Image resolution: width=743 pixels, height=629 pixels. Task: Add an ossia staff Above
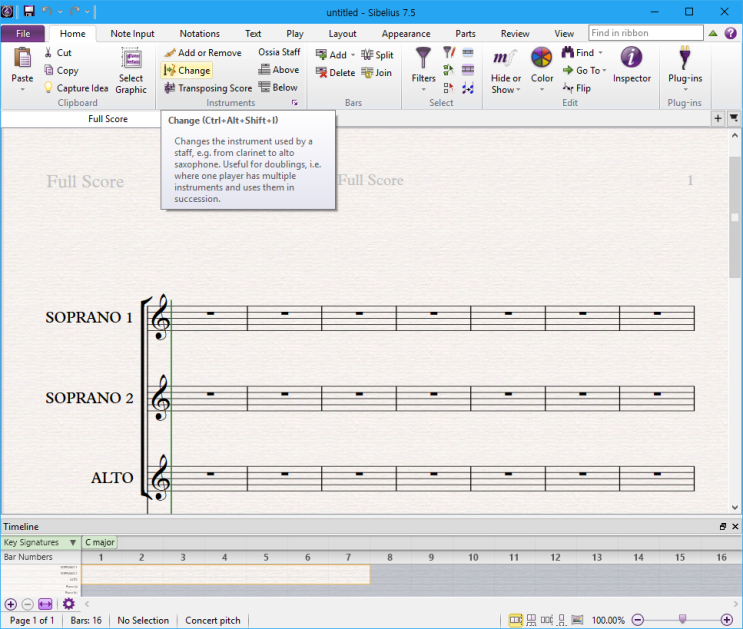(x=279, y=70)
